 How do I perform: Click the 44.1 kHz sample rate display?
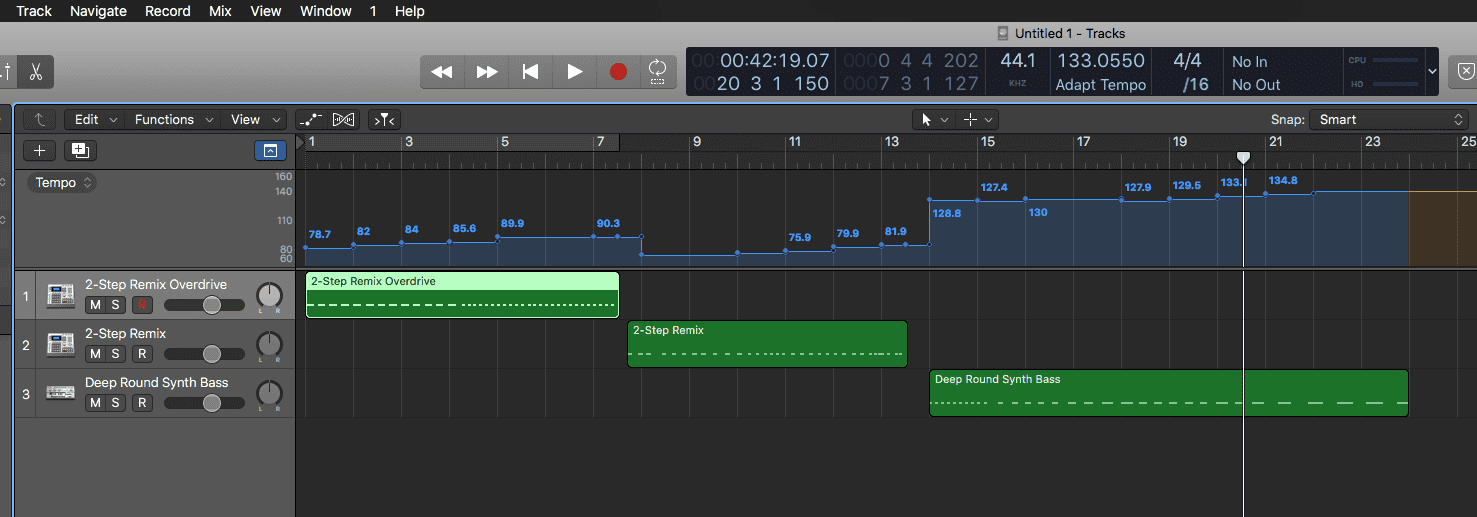(x=1018, y=61)
